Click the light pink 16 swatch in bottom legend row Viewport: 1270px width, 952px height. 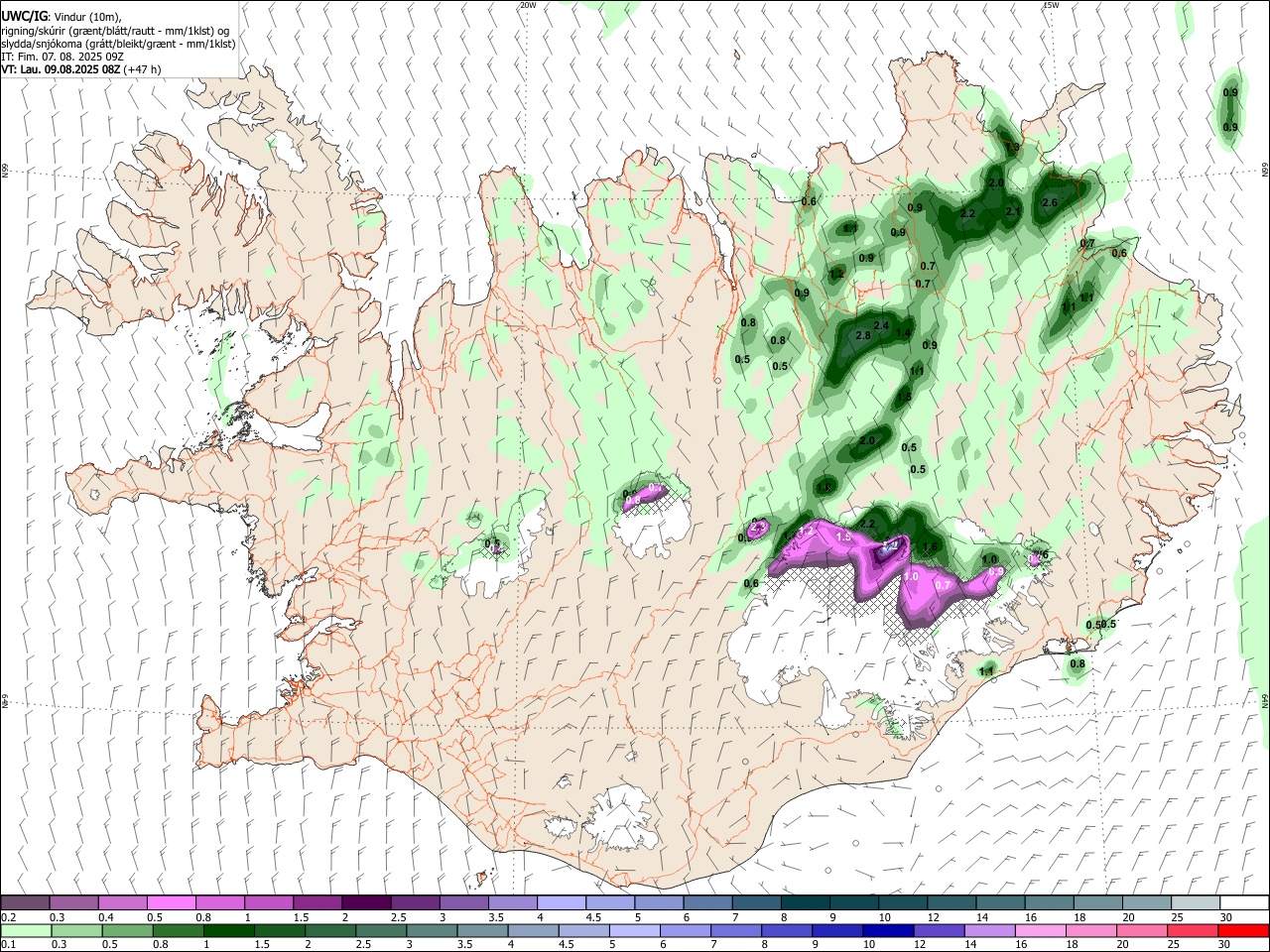click(1039, 931)
